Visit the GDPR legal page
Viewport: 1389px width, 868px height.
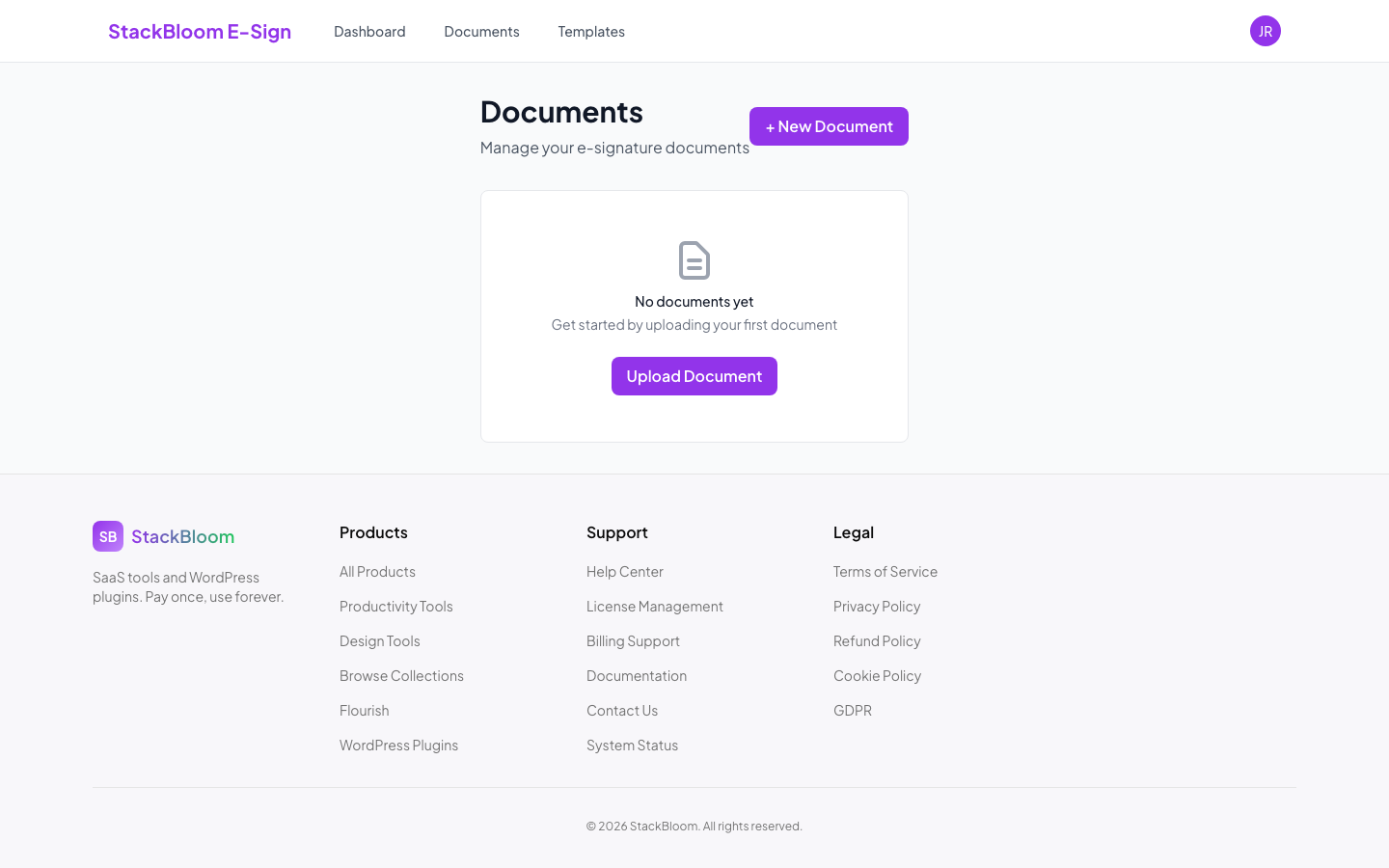pos(853,710)
